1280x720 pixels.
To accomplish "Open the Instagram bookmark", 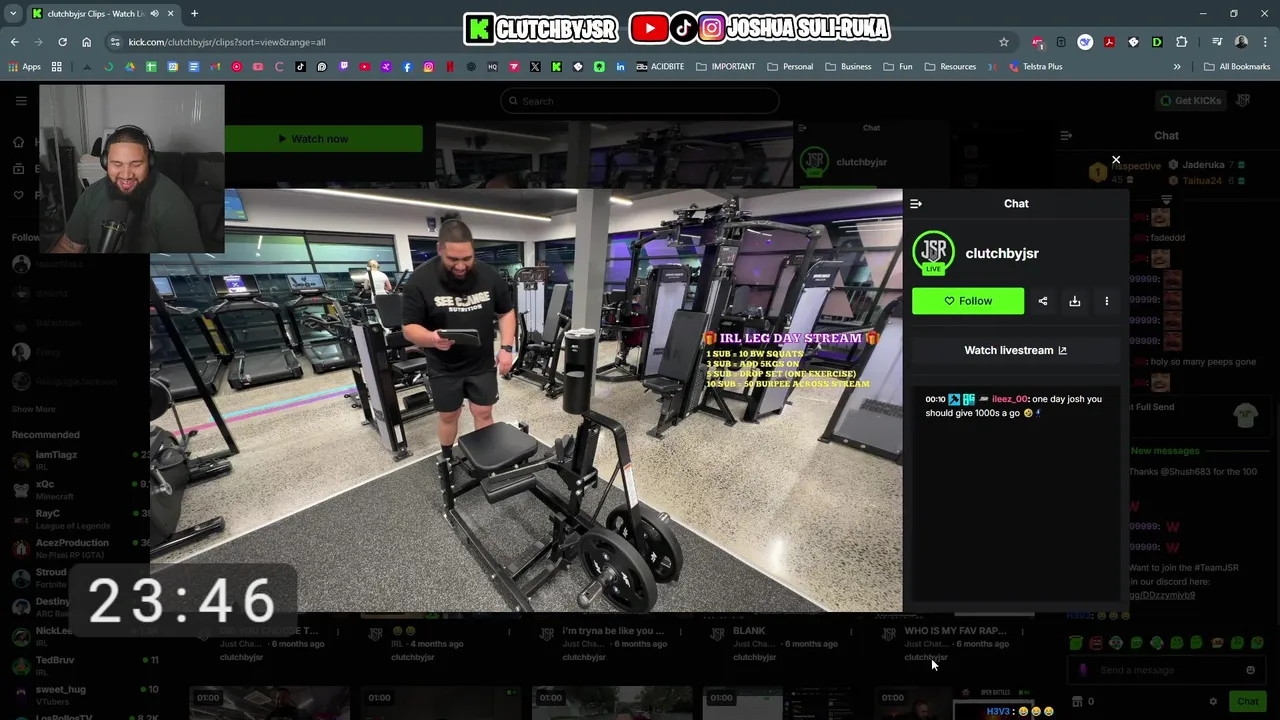I will [x=429, y=67].
